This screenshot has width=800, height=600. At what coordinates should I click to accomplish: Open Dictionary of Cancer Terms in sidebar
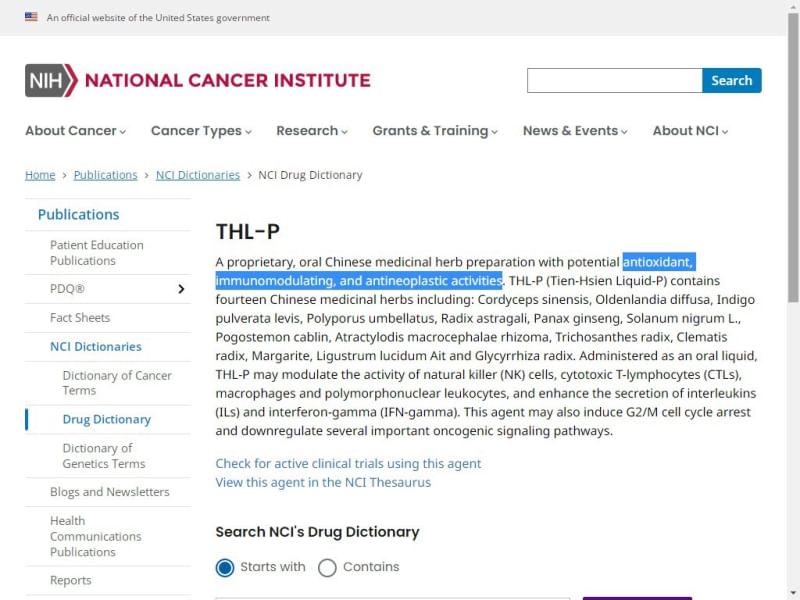click(x=117, y=383)
